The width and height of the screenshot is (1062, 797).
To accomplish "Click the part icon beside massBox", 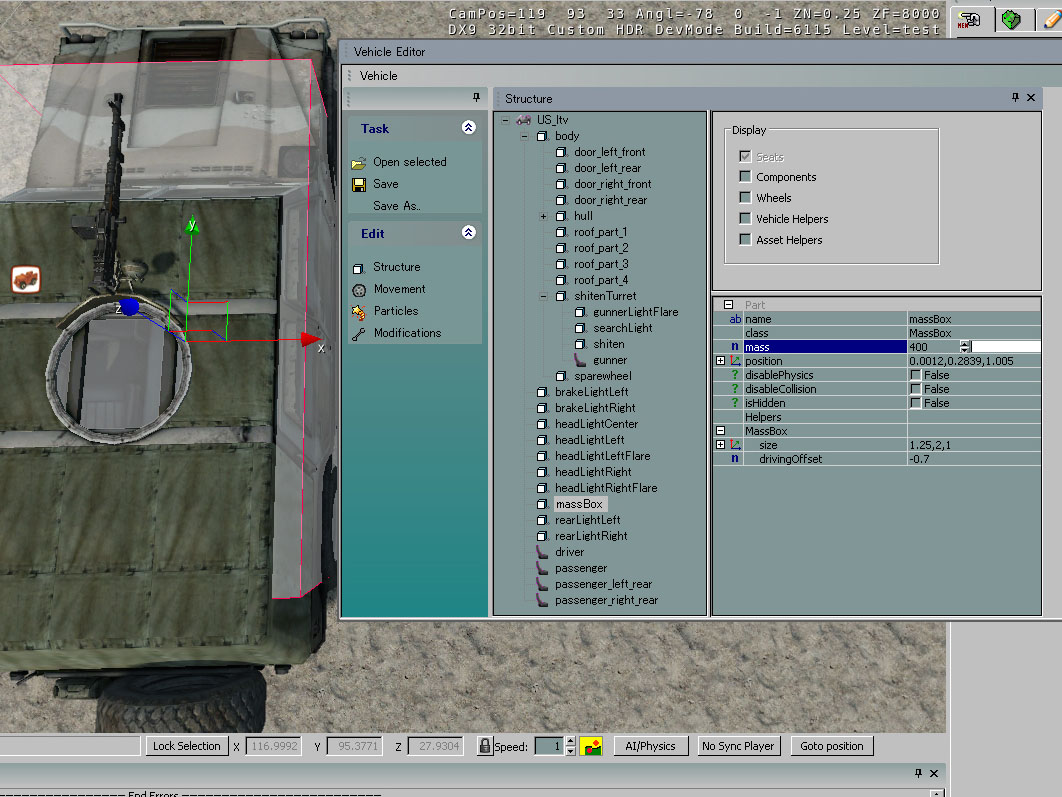I will pos(542,504).
